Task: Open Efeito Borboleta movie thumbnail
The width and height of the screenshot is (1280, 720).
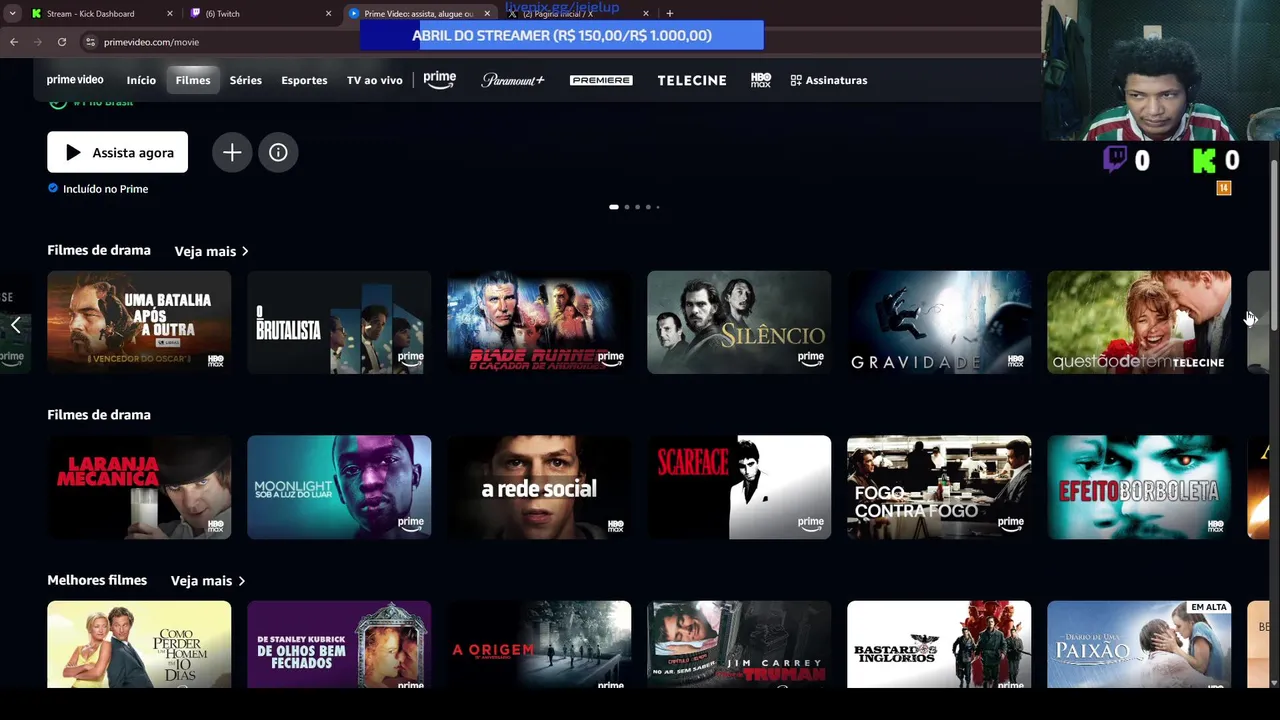Action: tap(1139, 487)
